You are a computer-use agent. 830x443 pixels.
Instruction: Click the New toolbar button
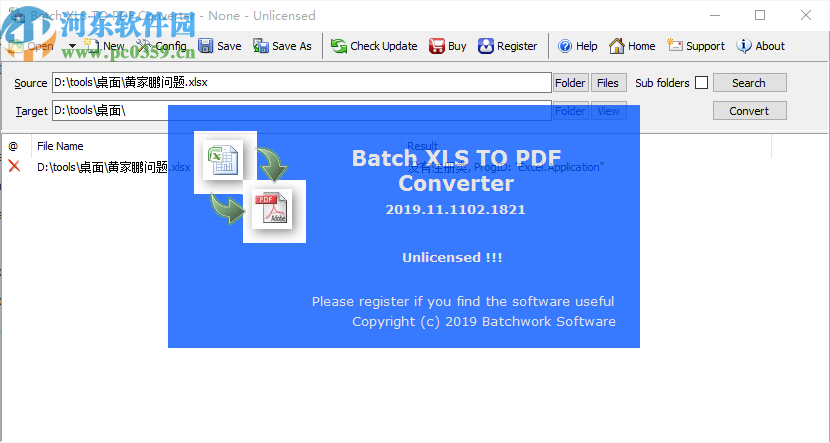(104, 46)
